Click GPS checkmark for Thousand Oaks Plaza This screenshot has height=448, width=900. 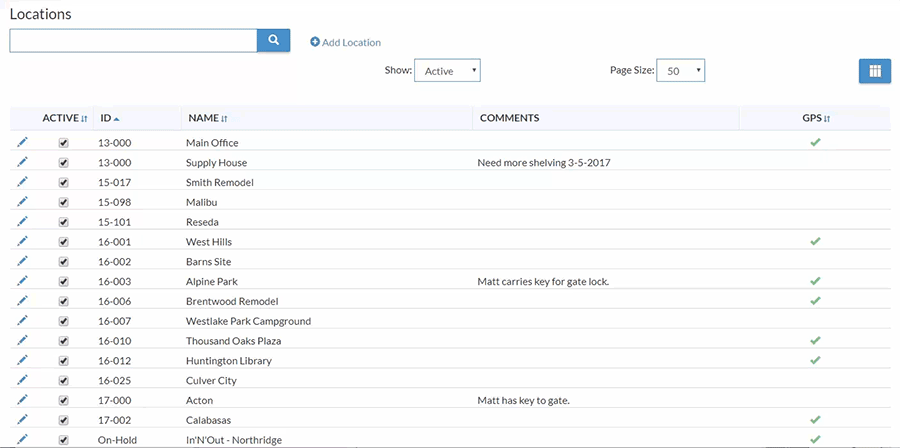(x=815, y=341)
